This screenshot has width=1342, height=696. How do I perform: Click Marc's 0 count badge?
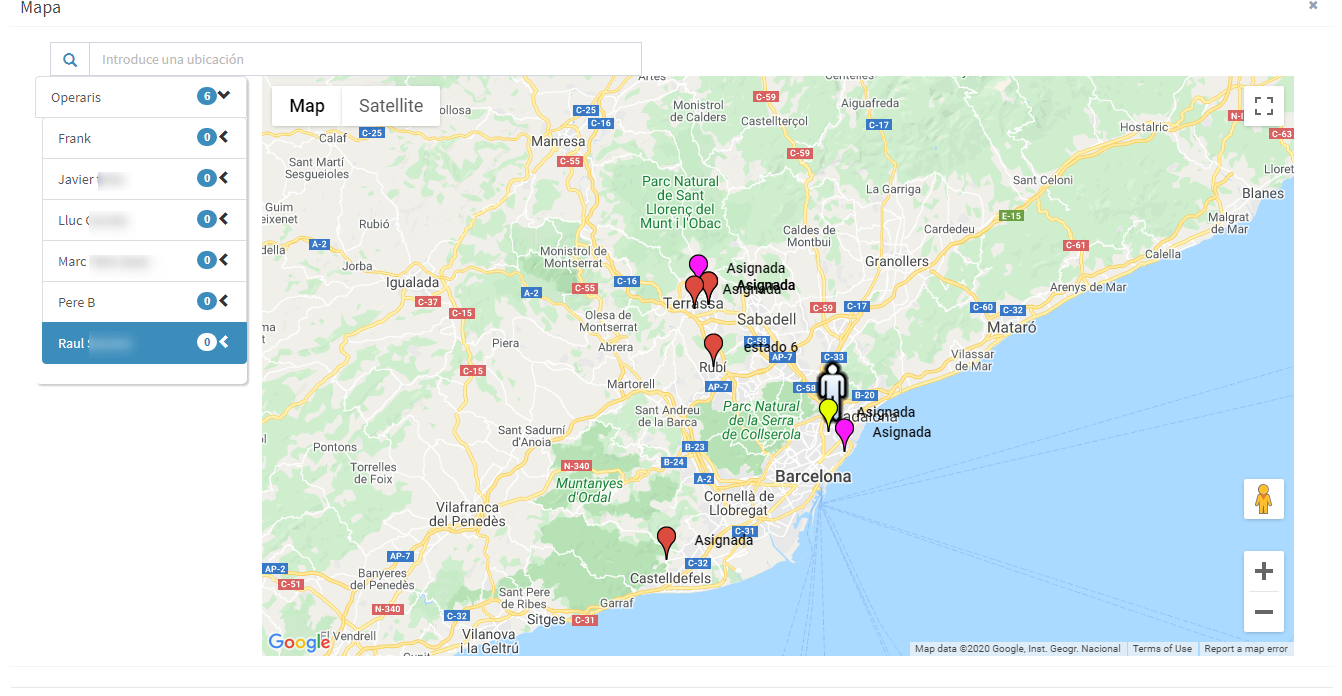207,260
